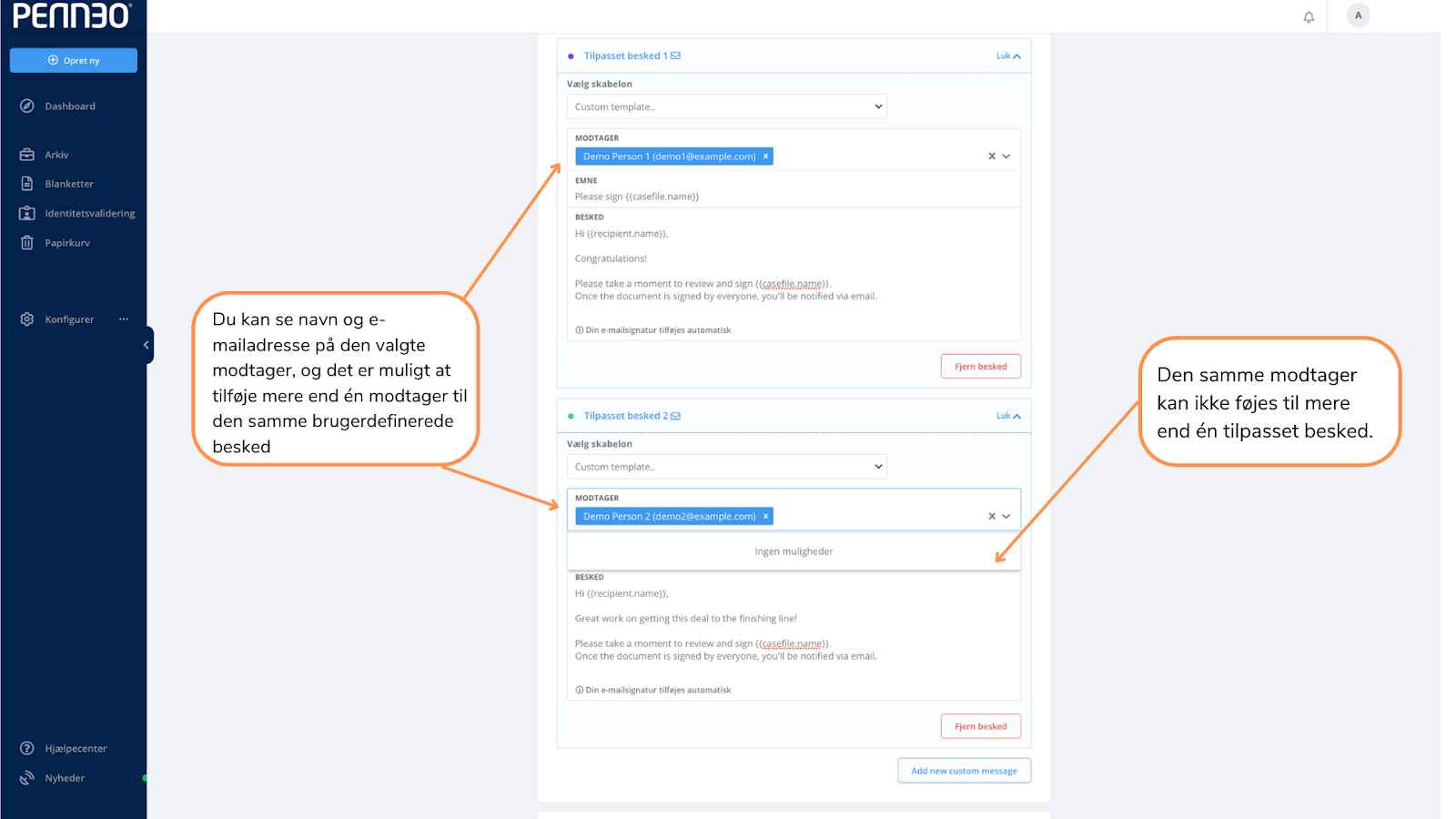The width and height of the screenshot is (1456, 819).
Task: Open Identitetsvalidering icon in sidebar
Action: pyautogui.click(x=27, y=213)
